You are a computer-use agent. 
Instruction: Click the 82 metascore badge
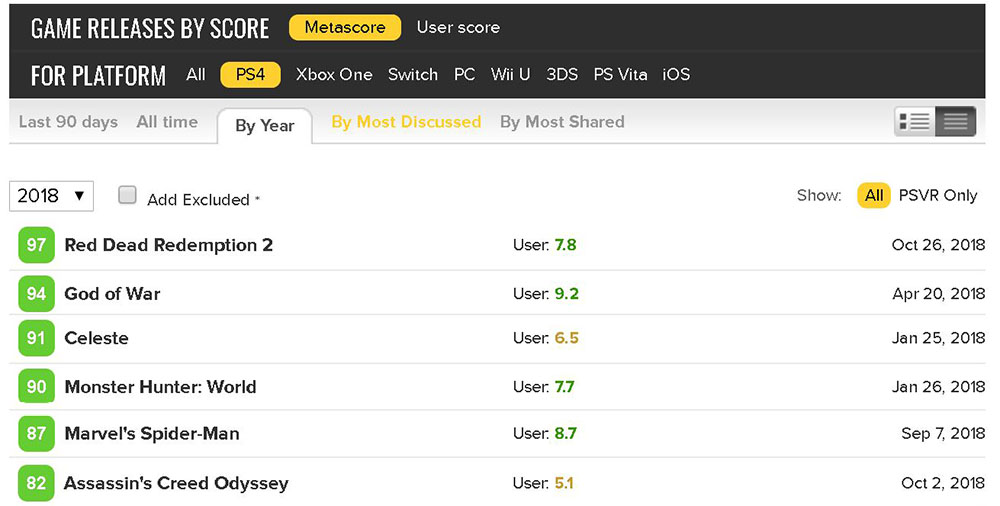point(36,483)
